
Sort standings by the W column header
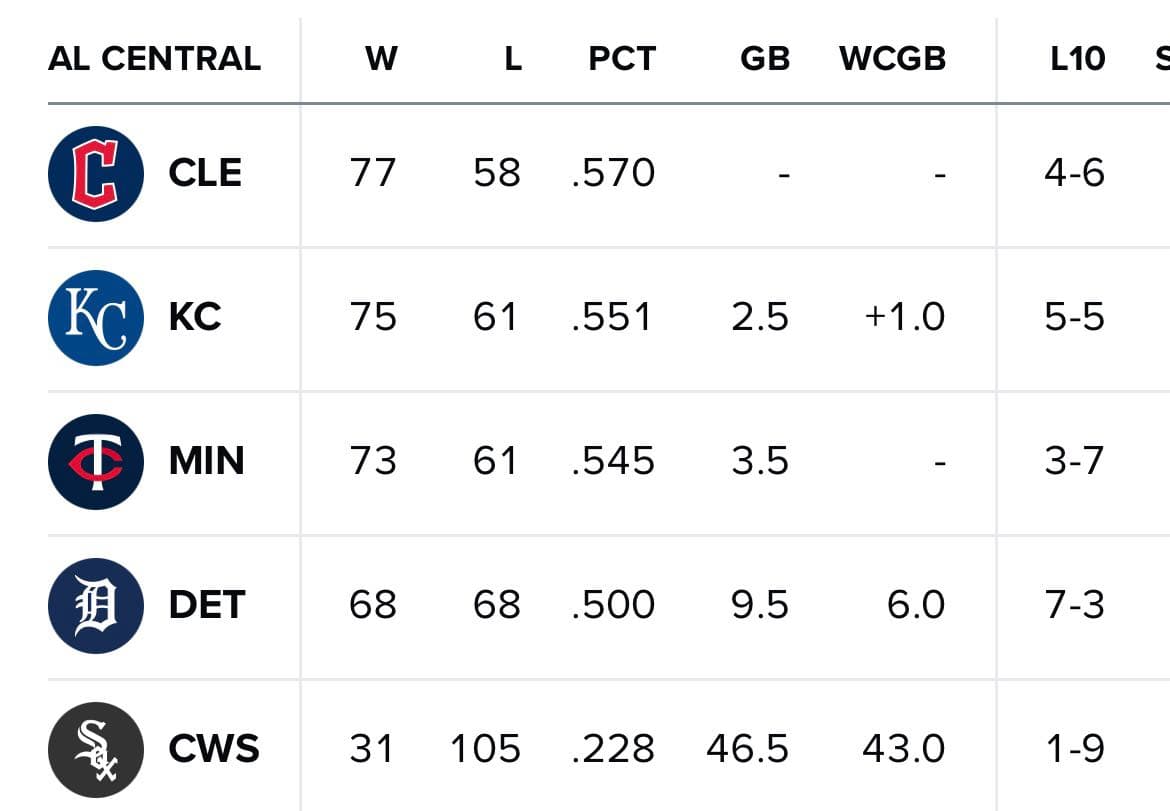click(381, 59)
